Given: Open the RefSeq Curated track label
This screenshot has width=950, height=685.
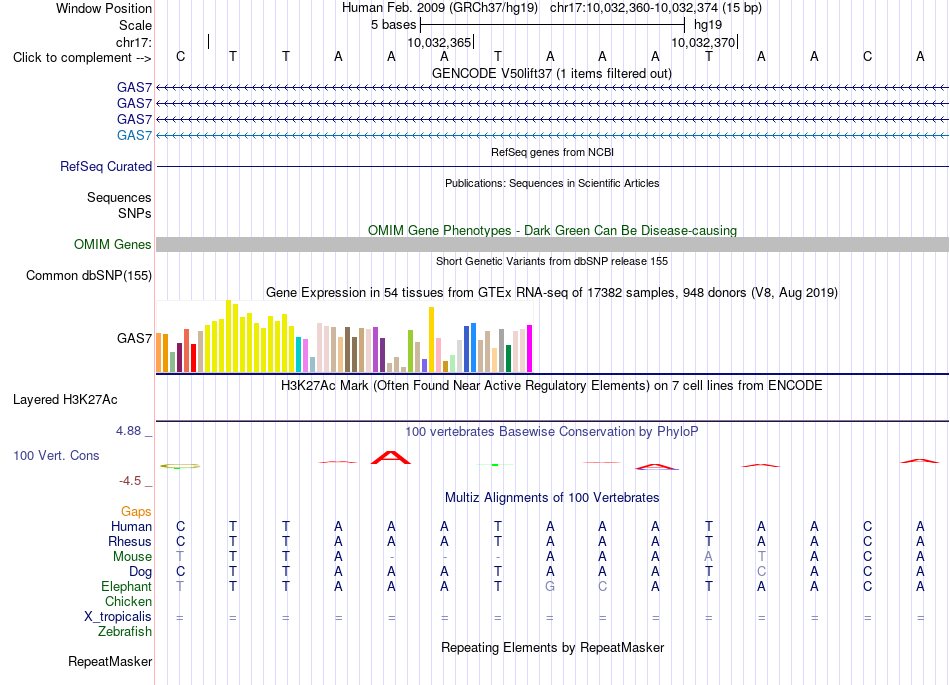Looking at the screenshot, I should point(106,166).
